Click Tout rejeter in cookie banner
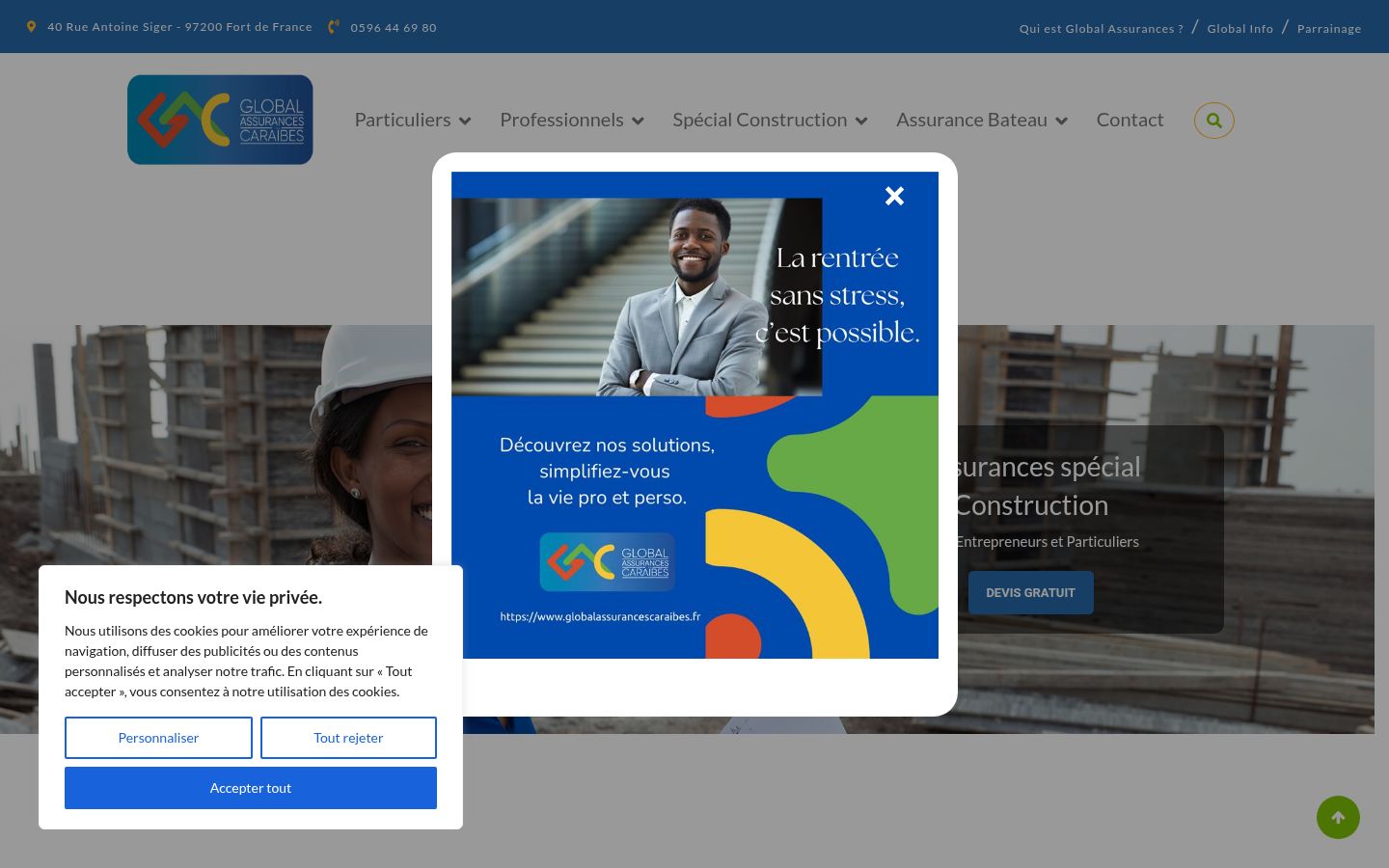 (348, 738)
